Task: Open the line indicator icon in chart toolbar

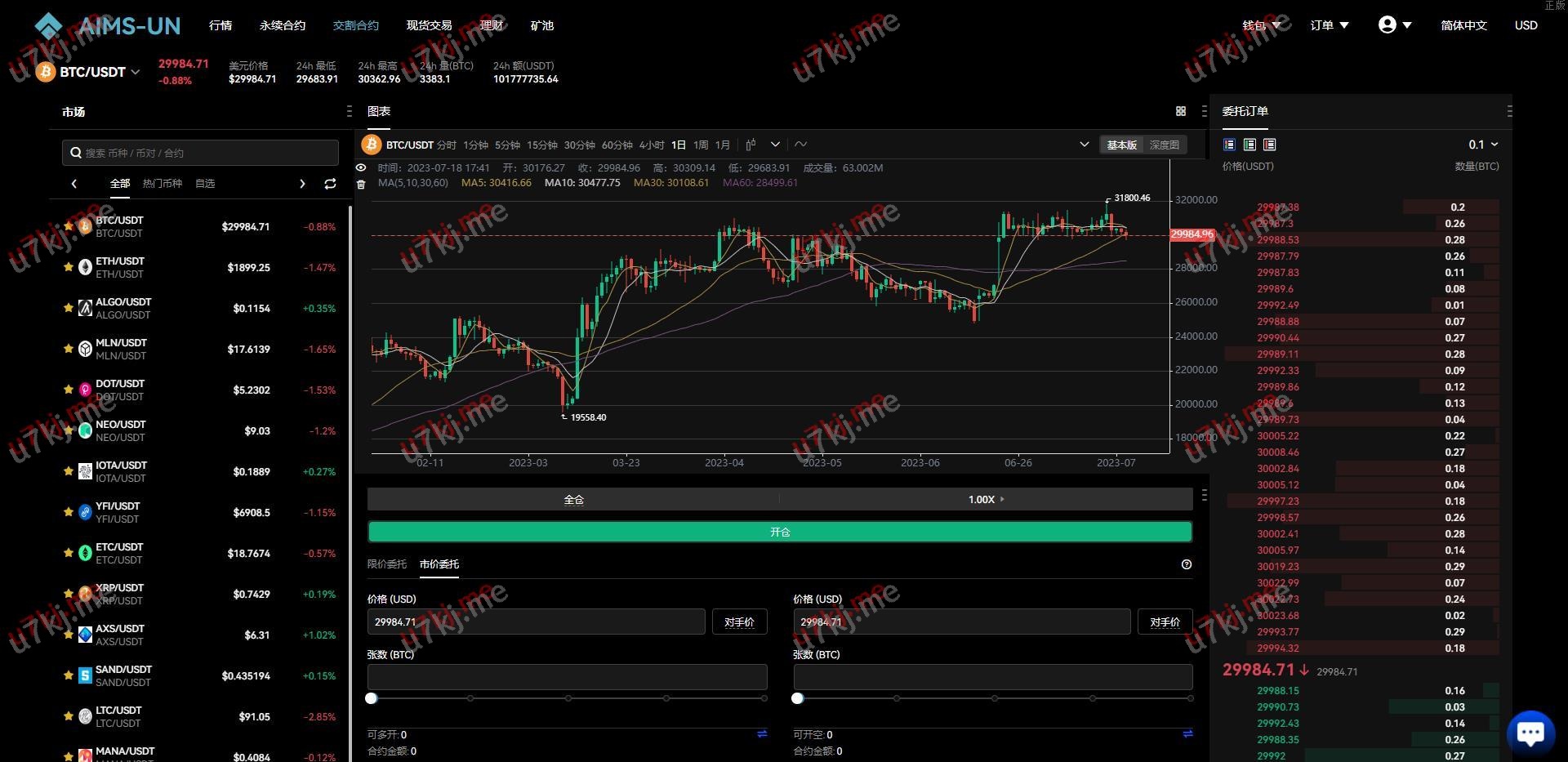Action: pos(800,145)
